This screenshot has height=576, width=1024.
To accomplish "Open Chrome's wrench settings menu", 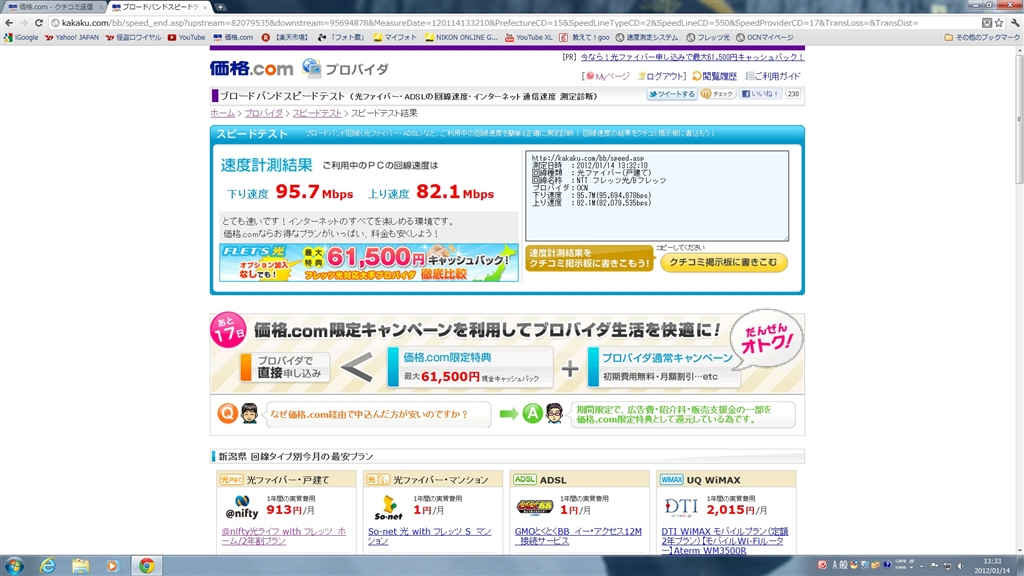I will point(1015,23).
